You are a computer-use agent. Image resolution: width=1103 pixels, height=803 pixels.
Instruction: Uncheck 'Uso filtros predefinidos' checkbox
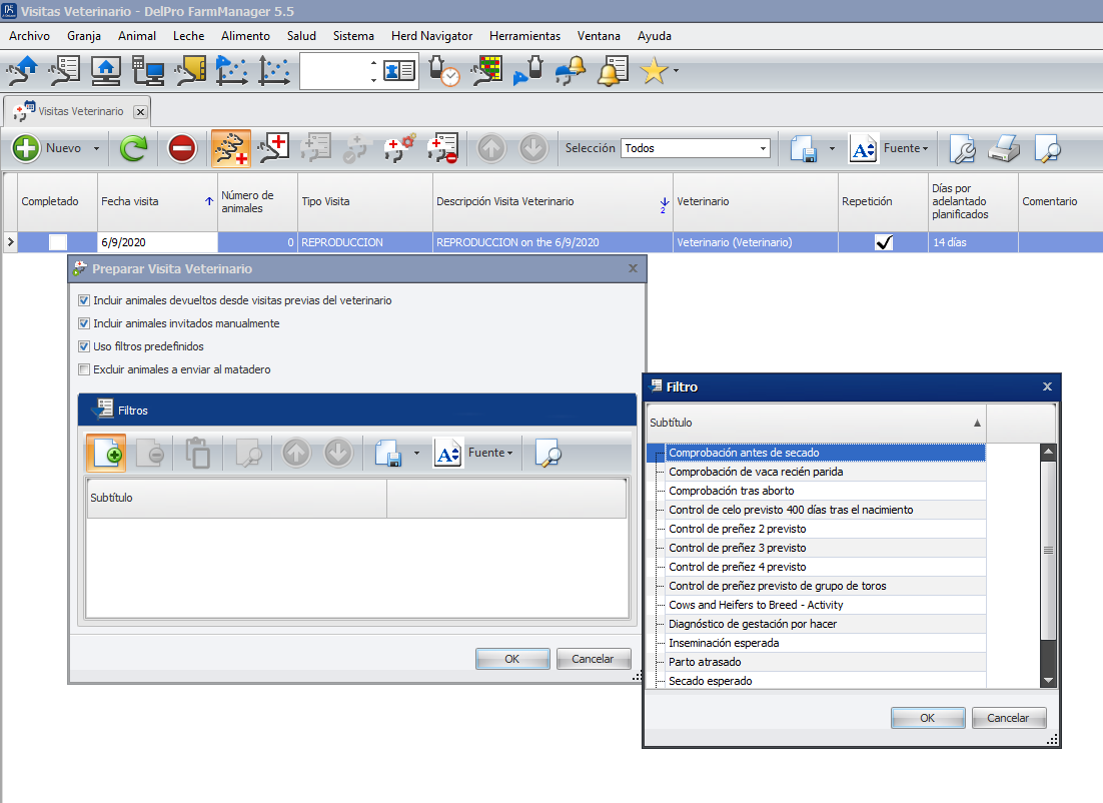tap(84, 347)
